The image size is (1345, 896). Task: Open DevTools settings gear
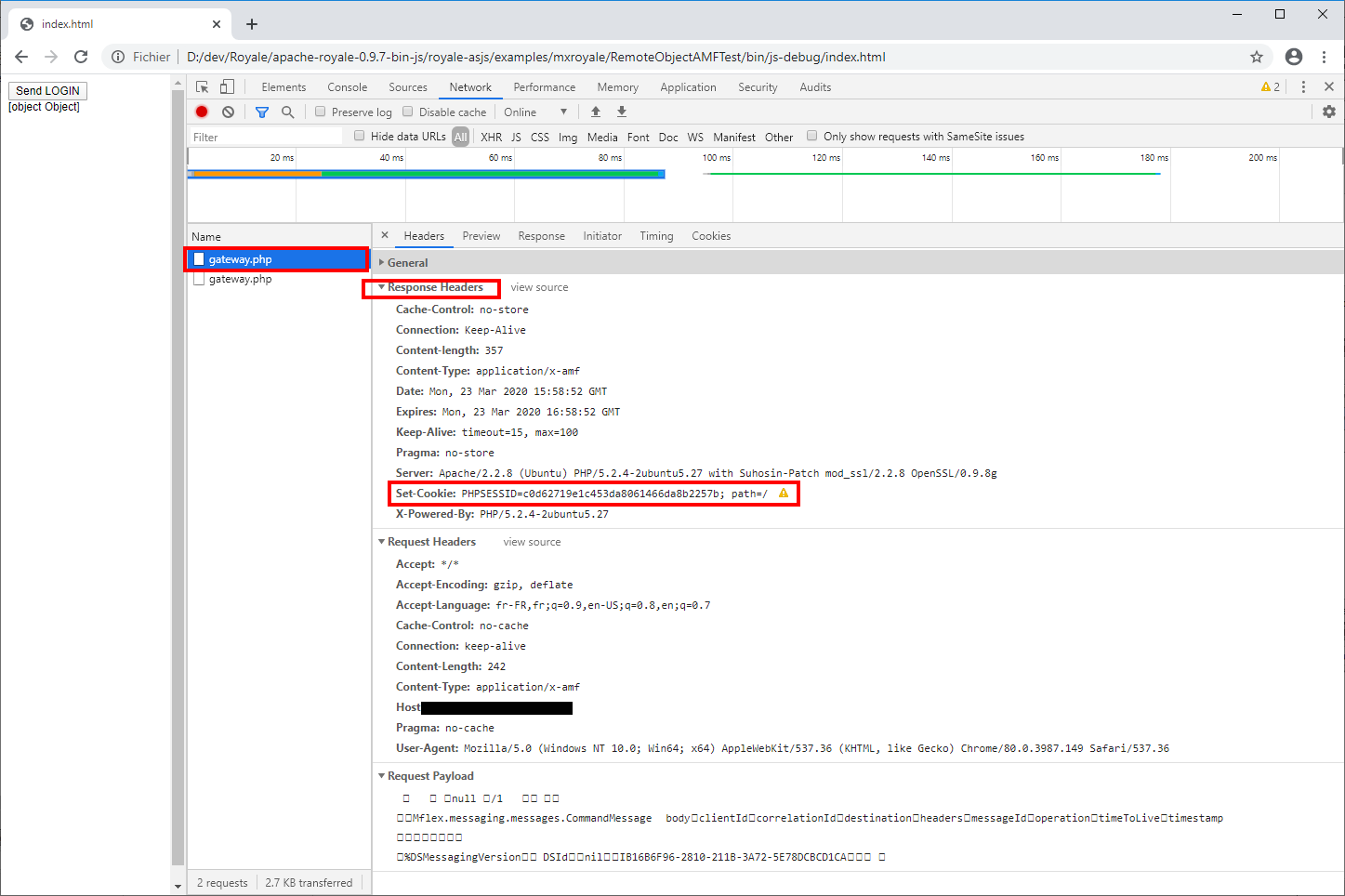pos(1329,112)
